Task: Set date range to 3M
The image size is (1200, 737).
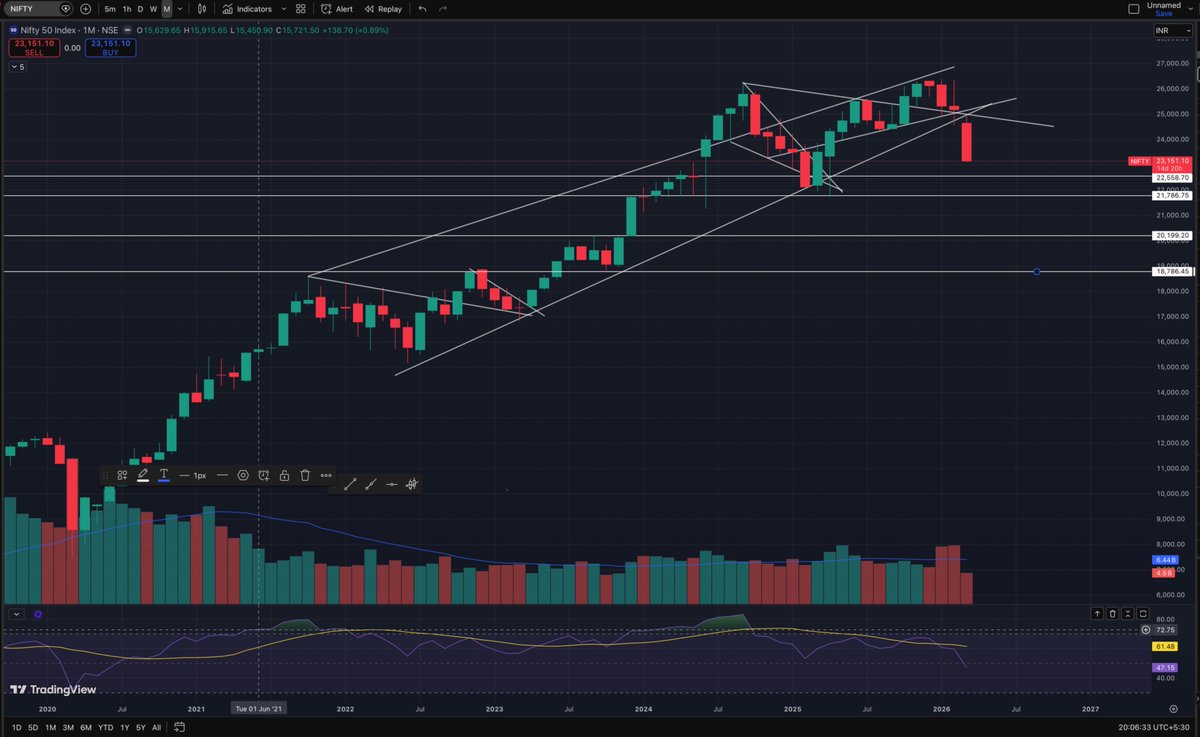Action: coord(69,727)
